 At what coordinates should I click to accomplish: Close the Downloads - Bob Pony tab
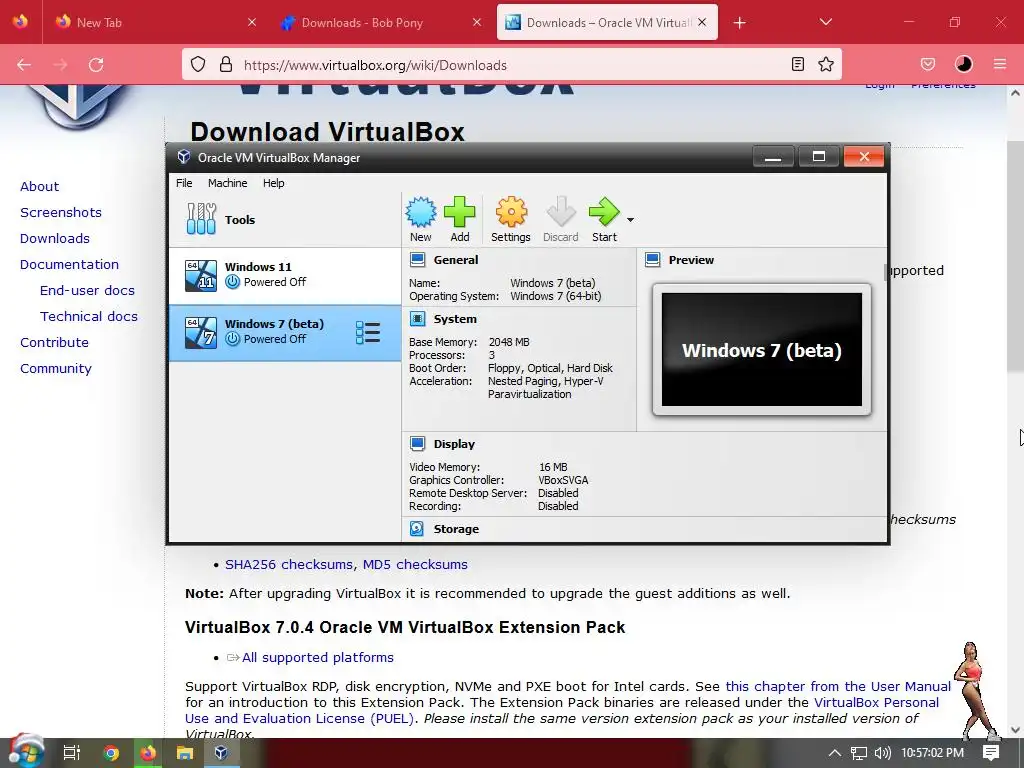(477, 22)
